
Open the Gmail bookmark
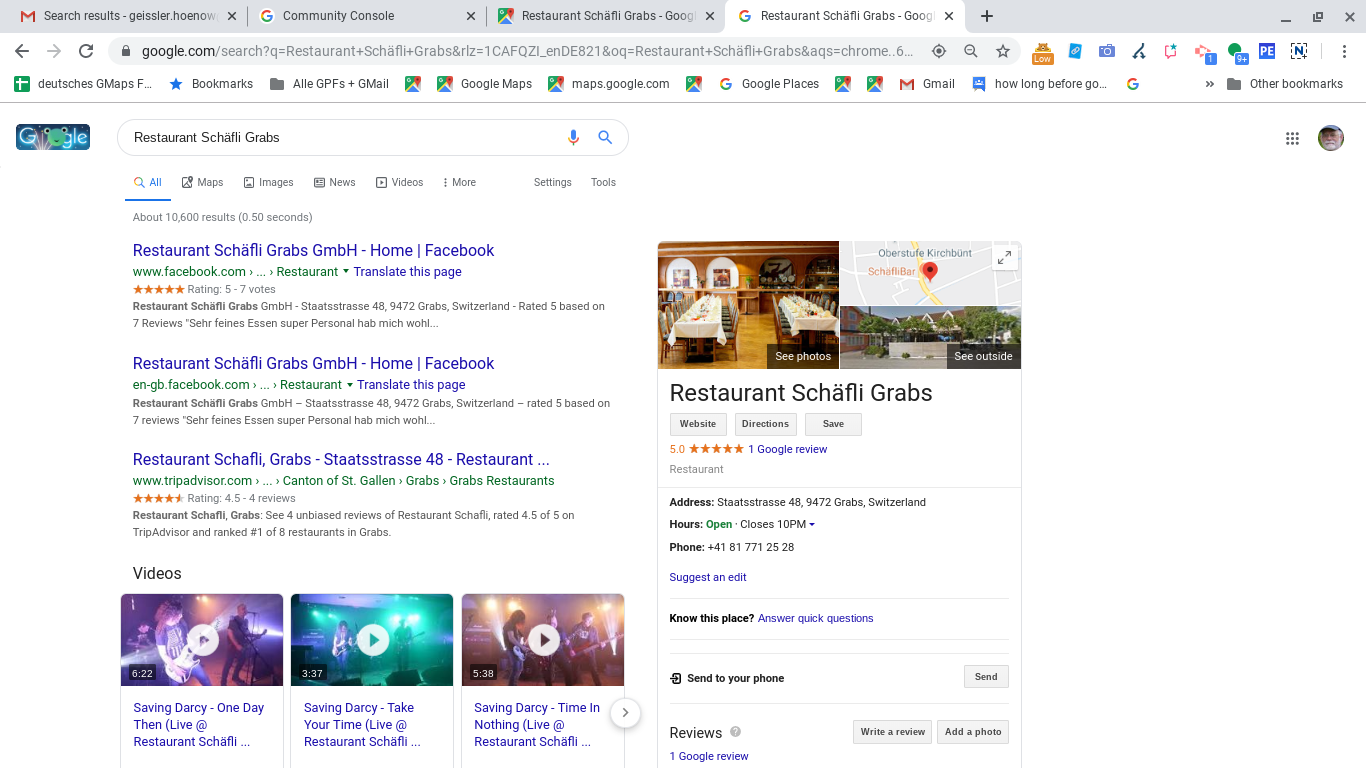coord(927,84)
